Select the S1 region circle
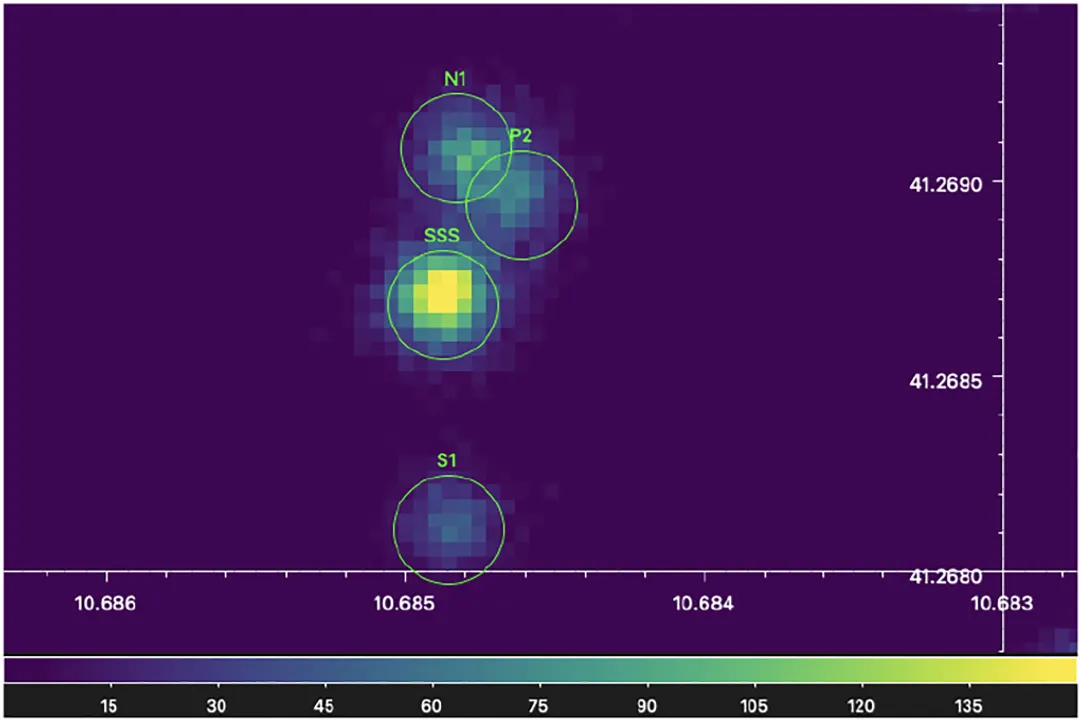 click(x=448, y=530)
